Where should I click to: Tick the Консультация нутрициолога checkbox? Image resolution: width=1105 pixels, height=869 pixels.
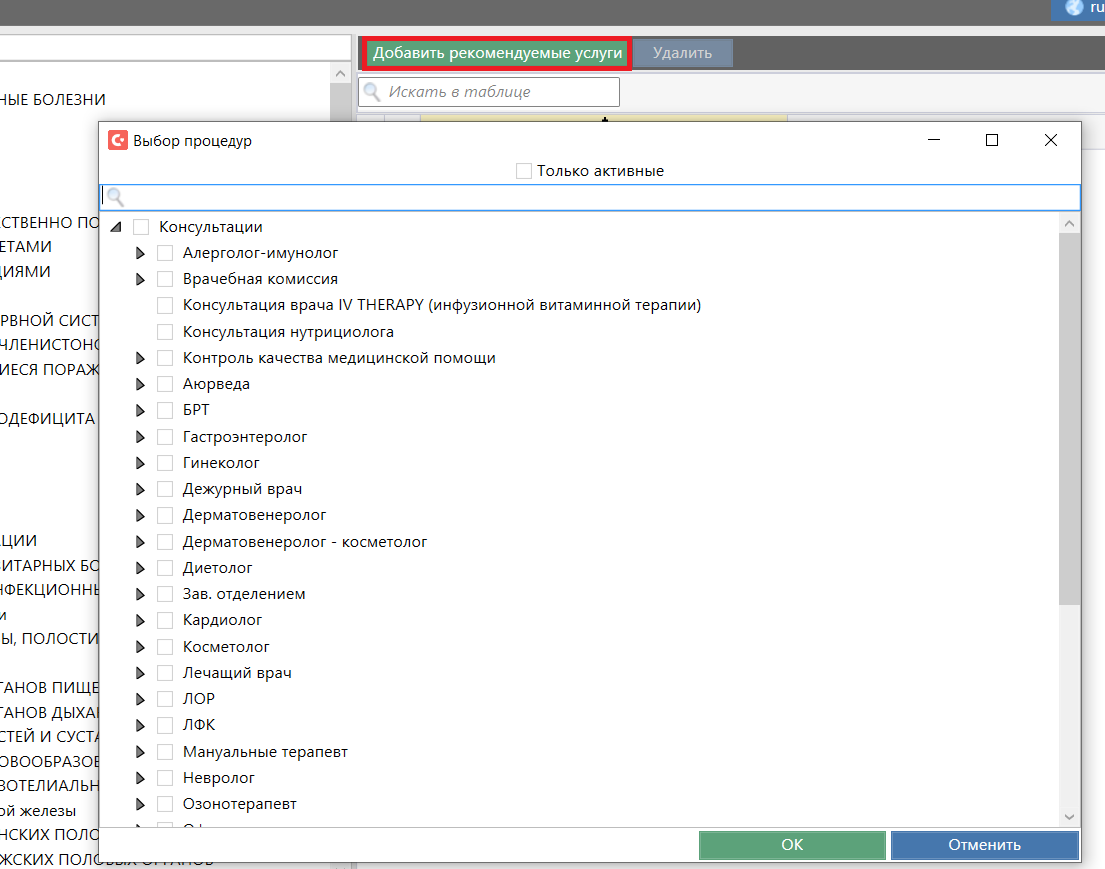click(x=165, y=332)
